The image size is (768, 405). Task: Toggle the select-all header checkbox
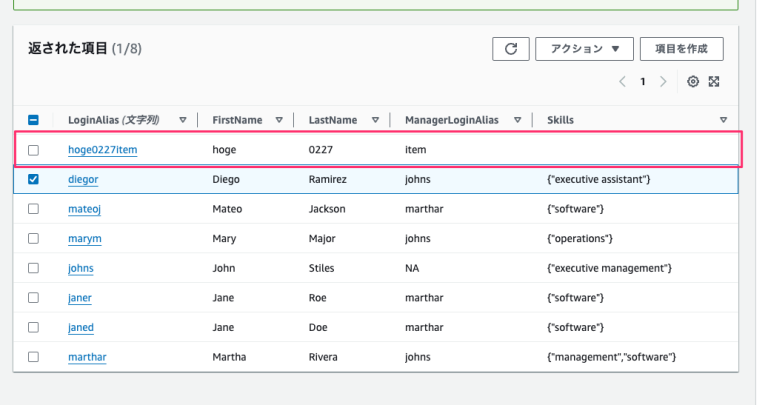coord(33,120)
